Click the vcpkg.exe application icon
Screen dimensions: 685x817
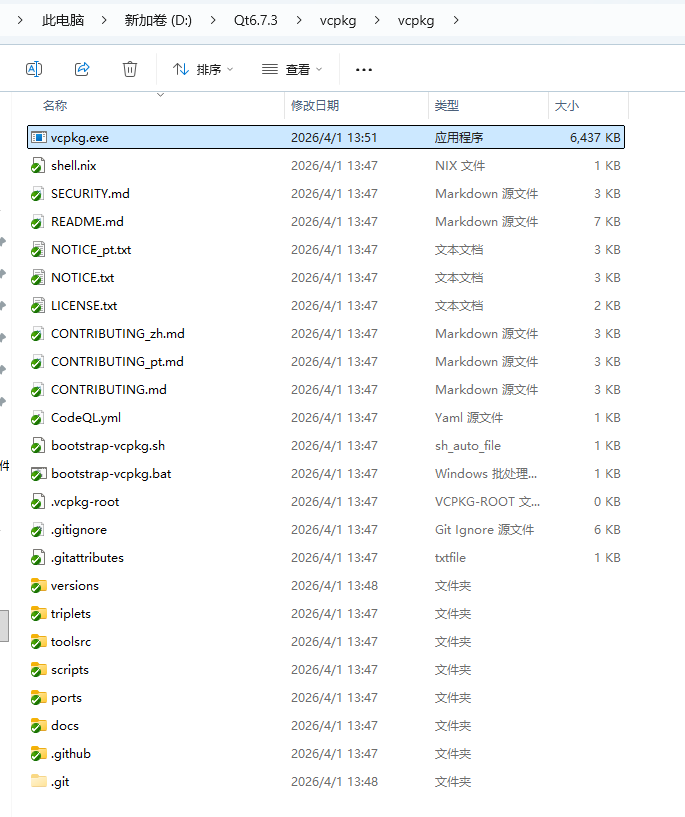38,138
